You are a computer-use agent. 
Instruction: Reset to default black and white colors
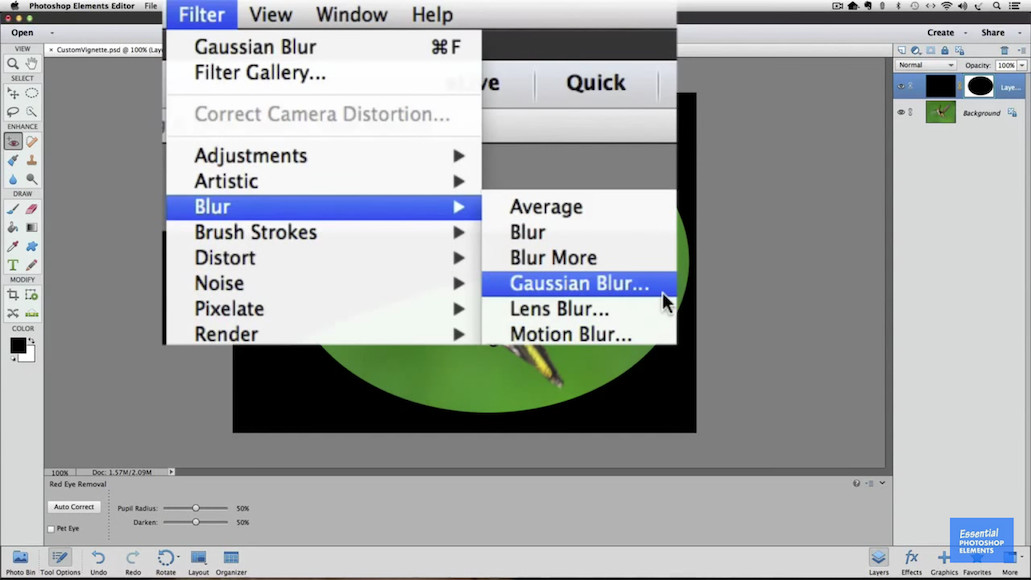(x=12, y=359)
